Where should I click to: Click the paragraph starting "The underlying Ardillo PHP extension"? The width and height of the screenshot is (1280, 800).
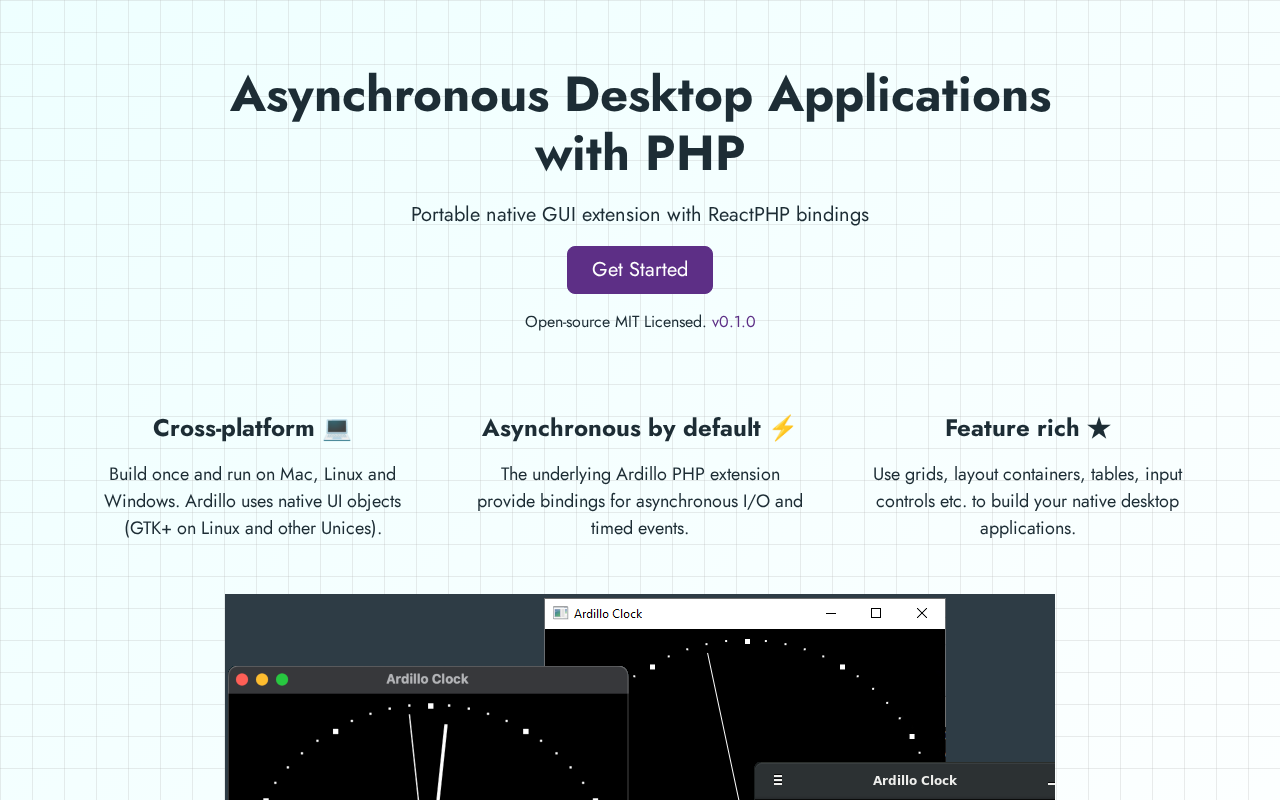pyautogui.click(x=640, y=501)
